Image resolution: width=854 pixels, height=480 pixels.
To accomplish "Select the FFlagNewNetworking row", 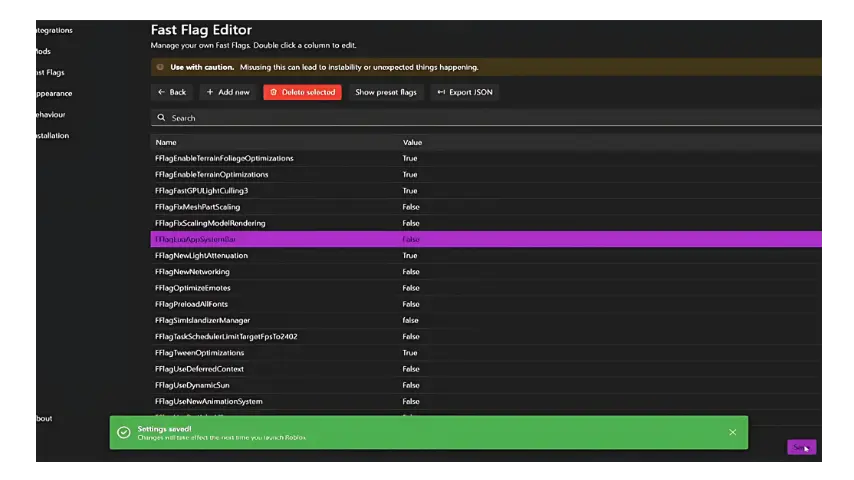I will click(x=192, y=272).
